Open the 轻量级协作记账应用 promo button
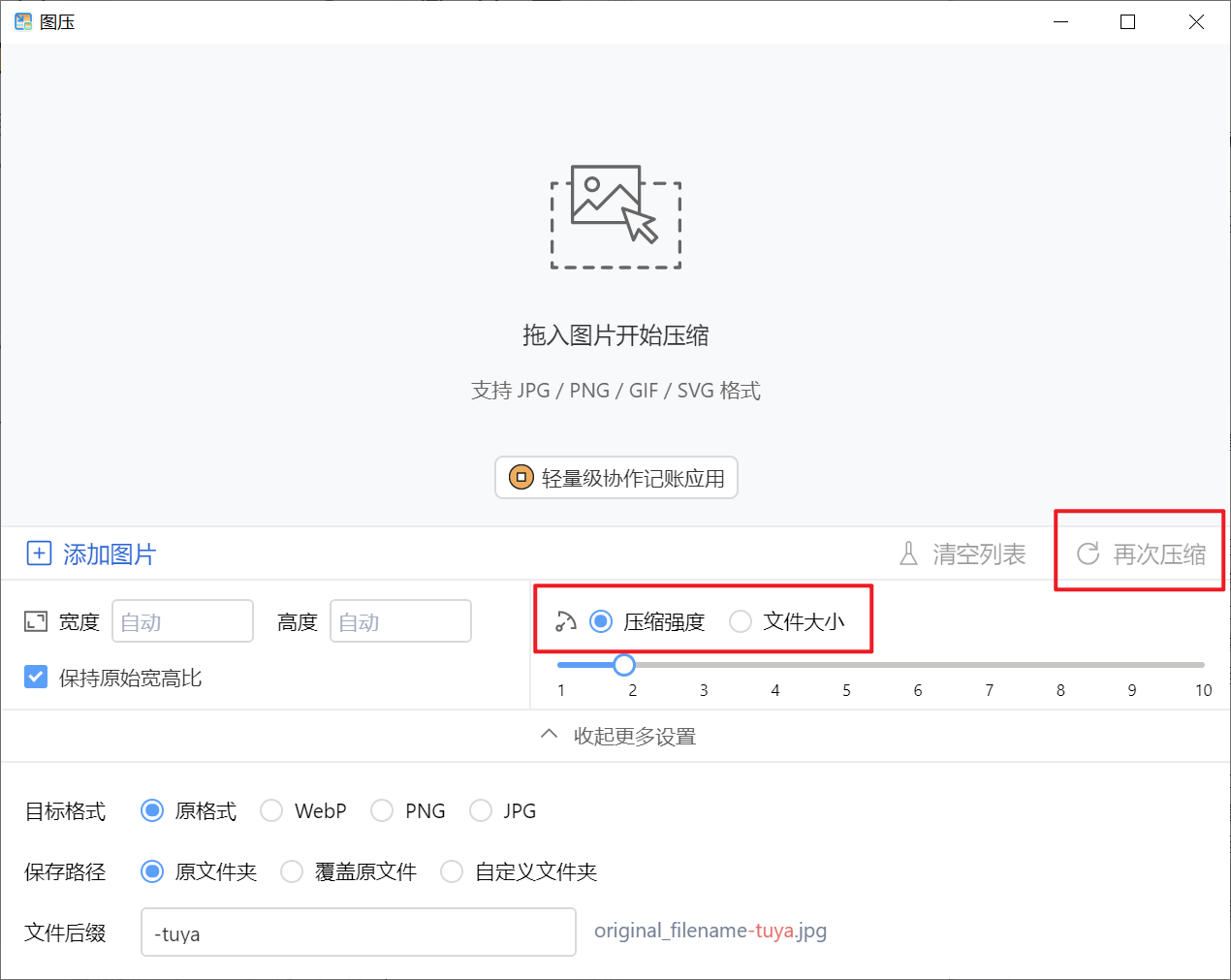Image resolution: width=1231 pixels, height=980 pixels. point(616,477)
